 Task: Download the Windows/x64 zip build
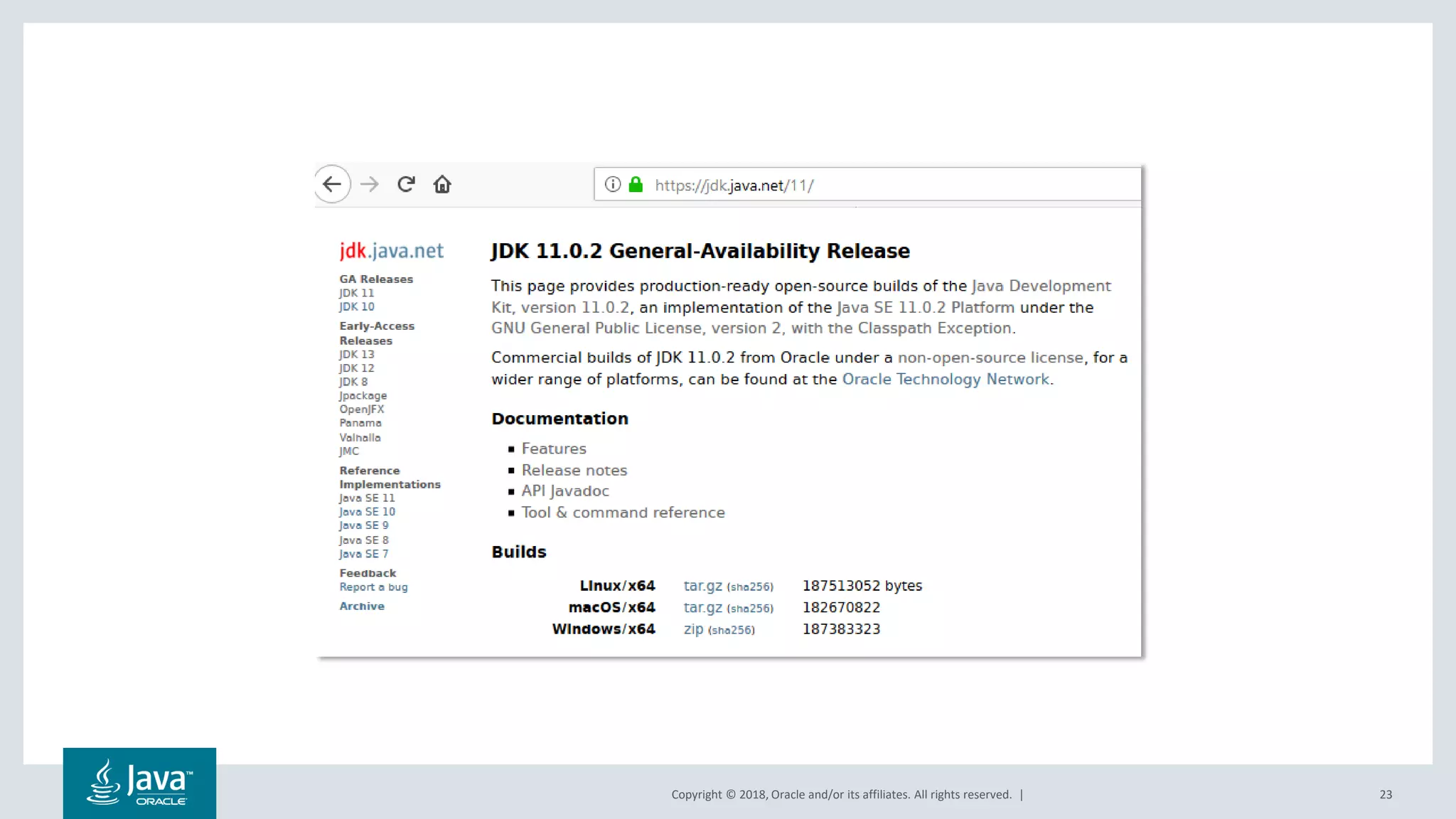point(693,629)
